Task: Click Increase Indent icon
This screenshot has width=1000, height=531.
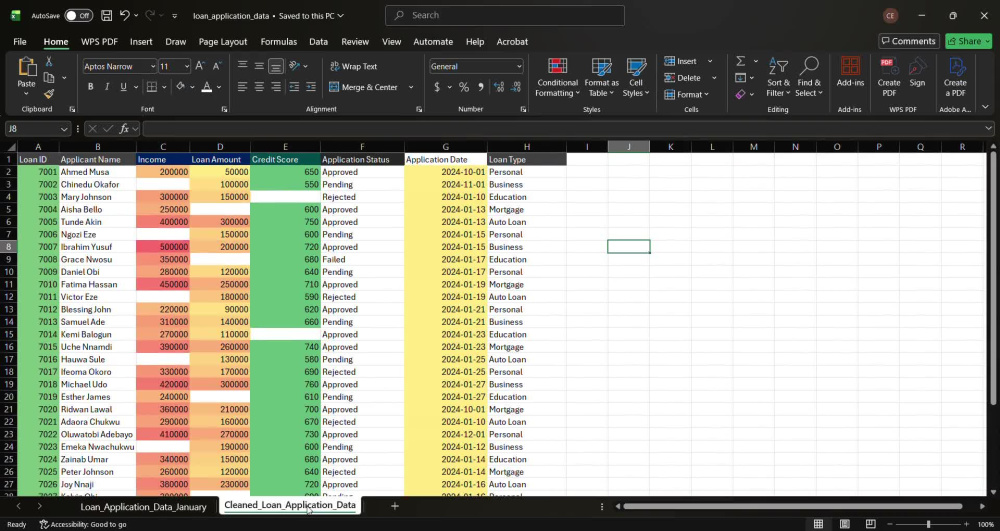Action: coord(311,87)
